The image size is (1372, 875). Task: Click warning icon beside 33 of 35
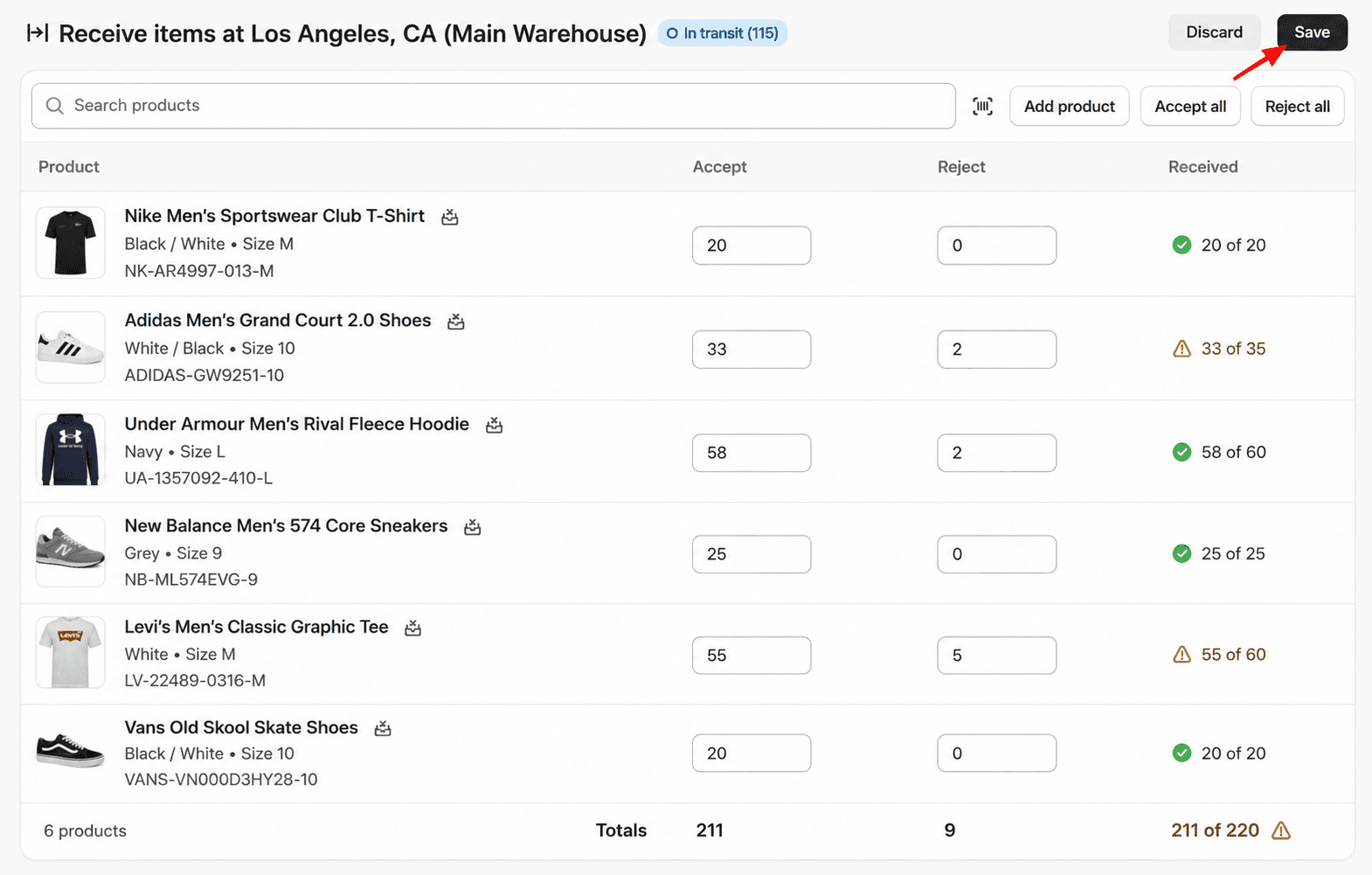tap(1181, 349)
